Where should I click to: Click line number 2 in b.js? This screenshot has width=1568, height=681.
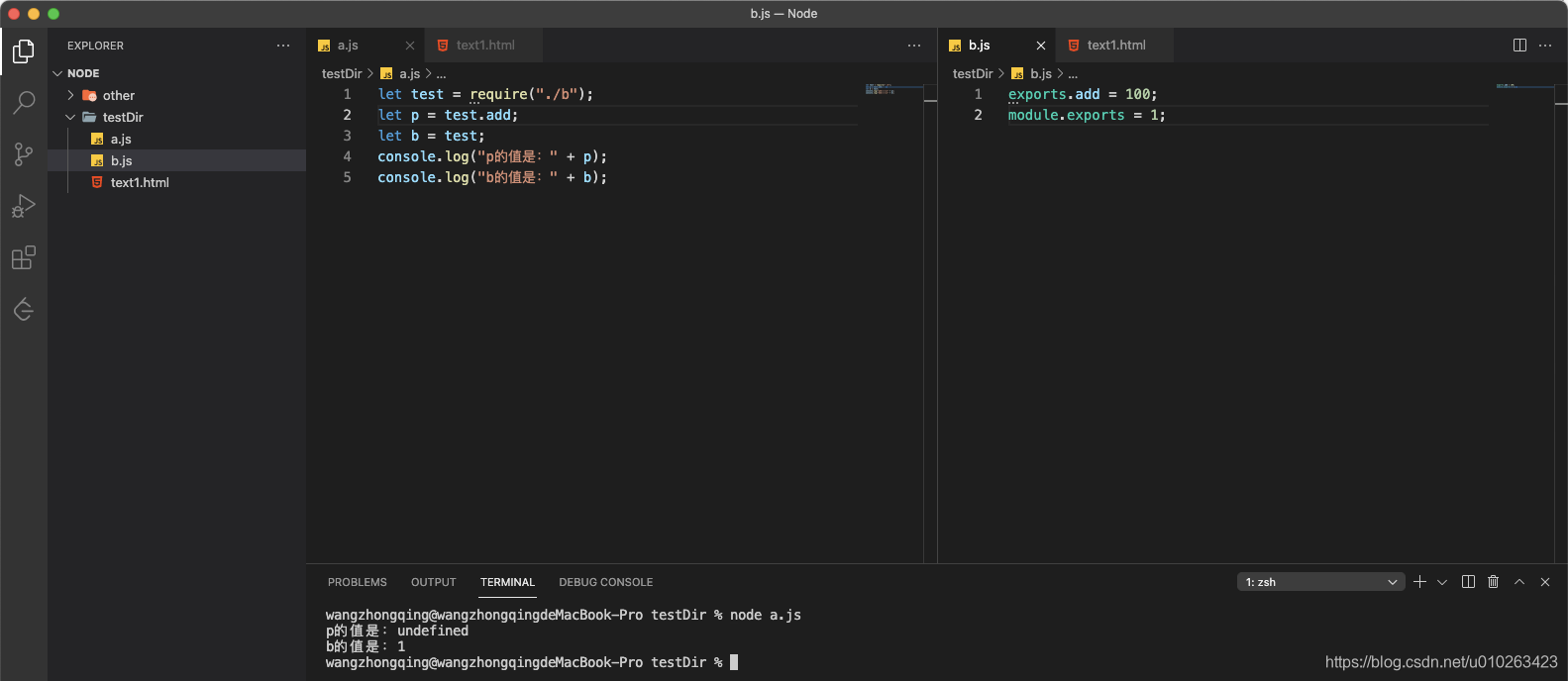[x=979, y=115]
